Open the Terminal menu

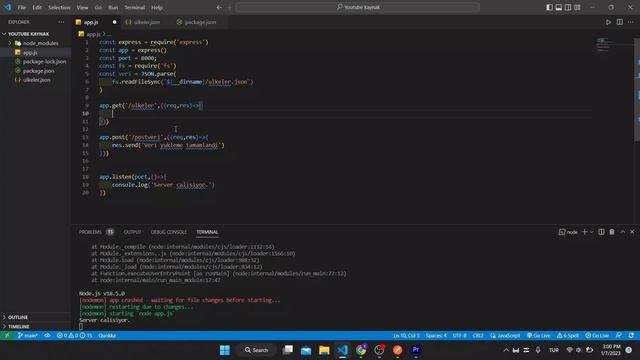pyautogui.click(x=135, y=7)
